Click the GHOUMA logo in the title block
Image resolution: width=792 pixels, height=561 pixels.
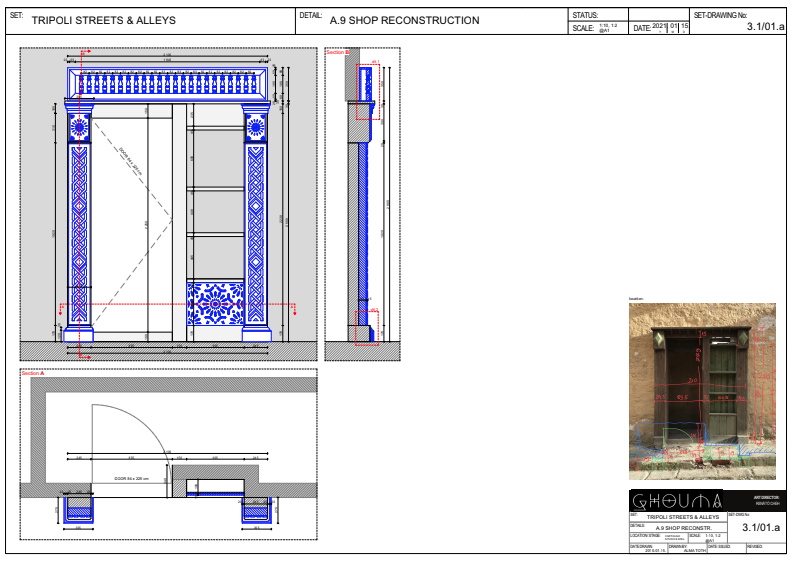coord(677,501)
